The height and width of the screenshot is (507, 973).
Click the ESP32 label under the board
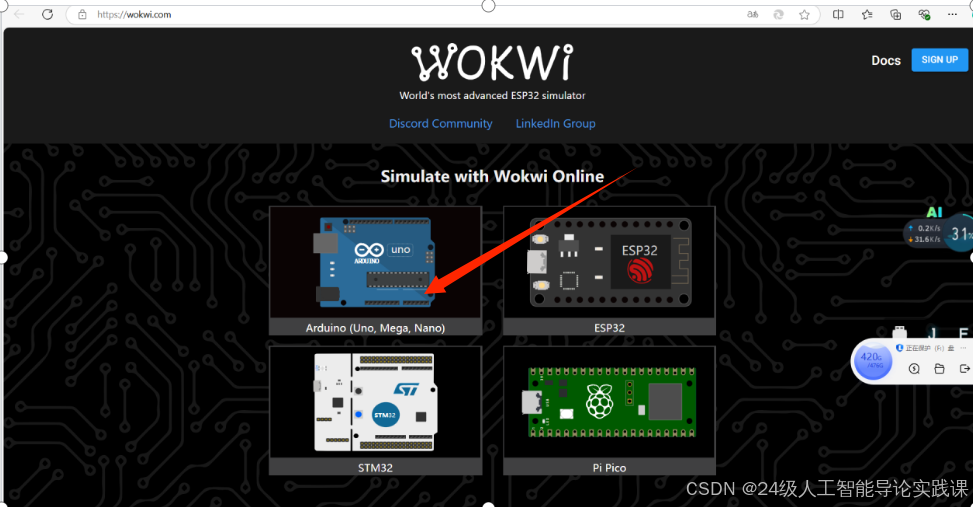click(609, 328)
